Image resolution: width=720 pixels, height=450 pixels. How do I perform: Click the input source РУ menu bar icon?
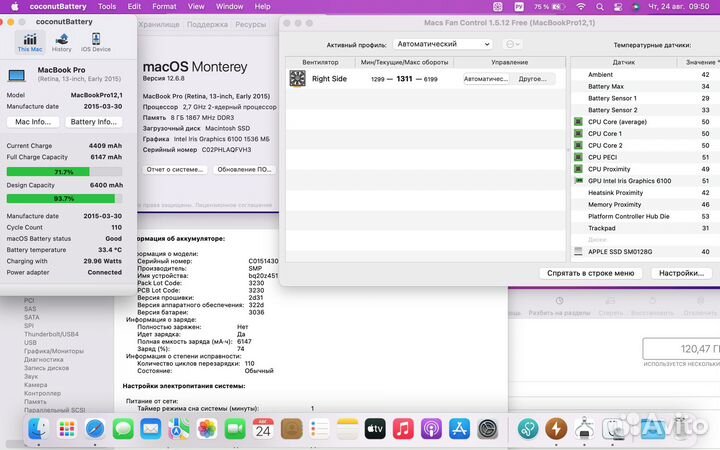[x=519, y=6]
